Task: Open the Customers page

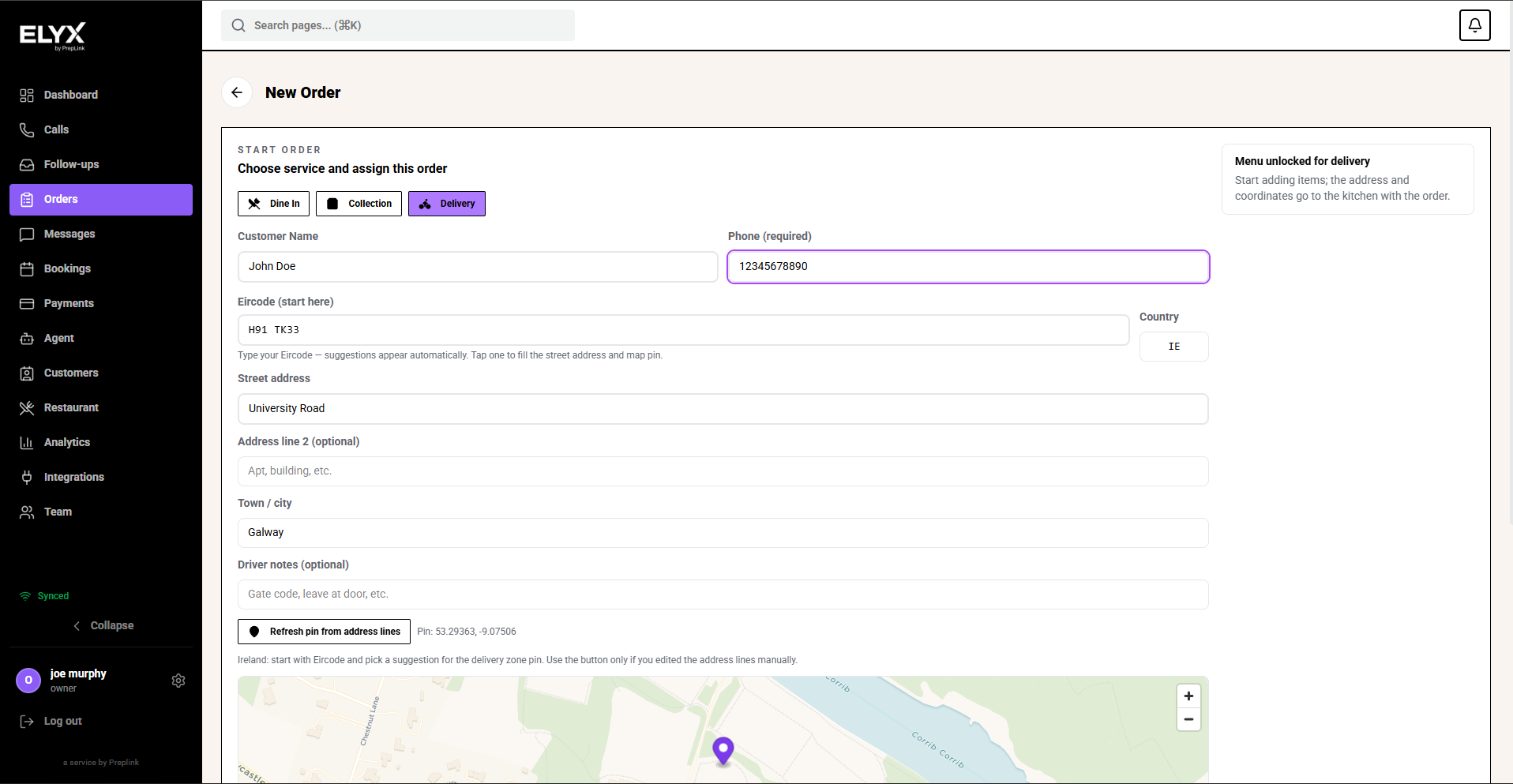Action: [101, 373]
